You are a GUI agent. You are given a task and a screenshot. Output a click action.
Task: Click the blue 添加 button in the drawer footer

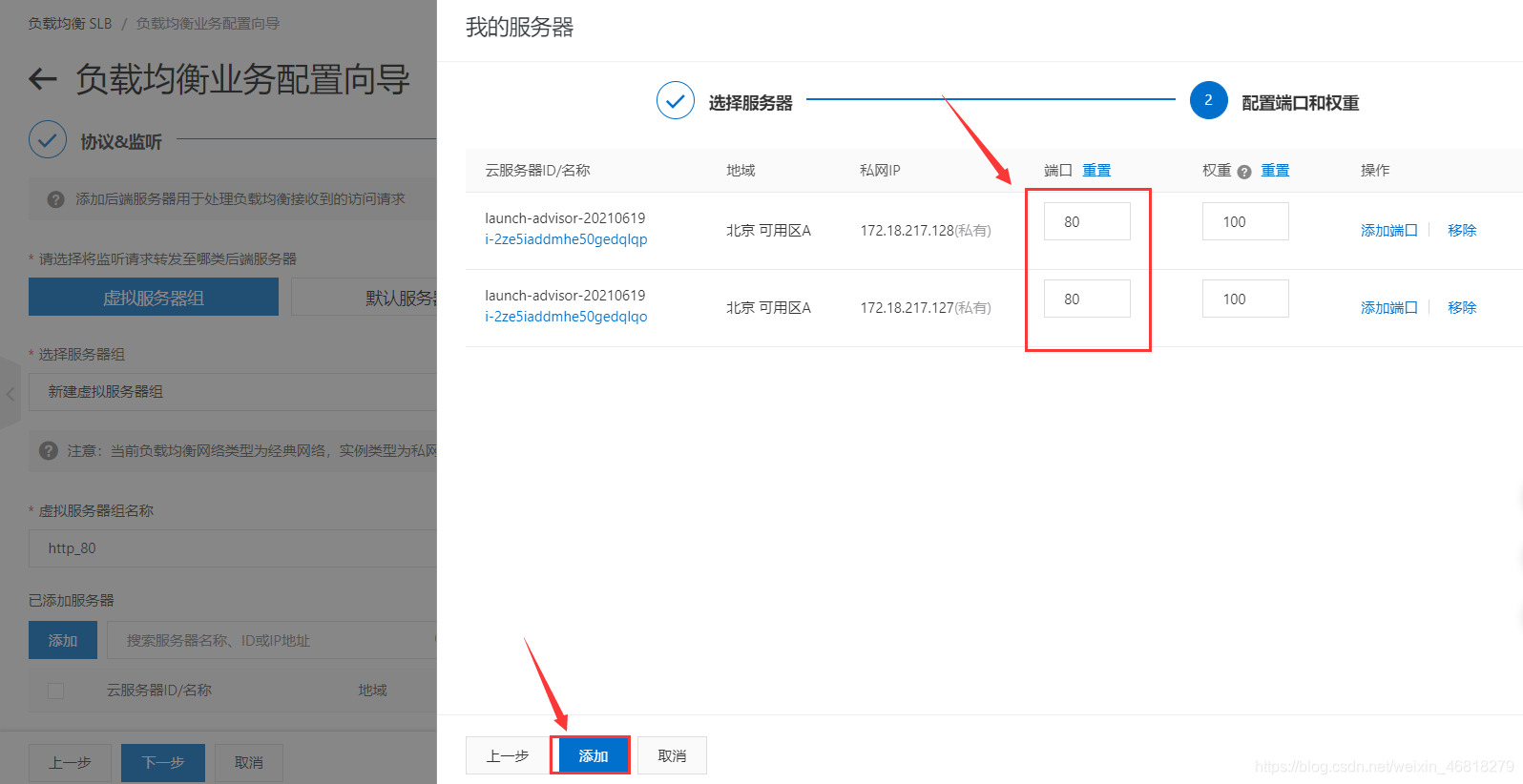click(593, 755)
